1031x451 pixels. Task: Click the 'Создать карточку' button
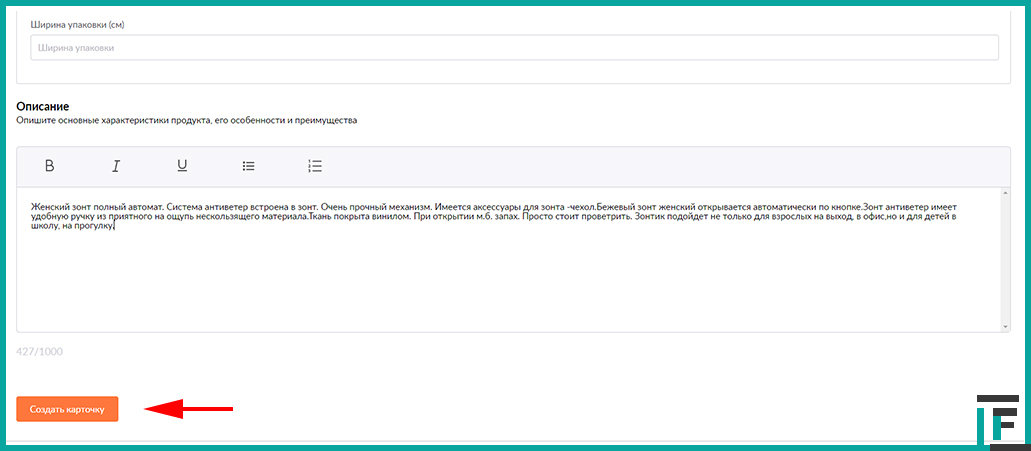67,409
